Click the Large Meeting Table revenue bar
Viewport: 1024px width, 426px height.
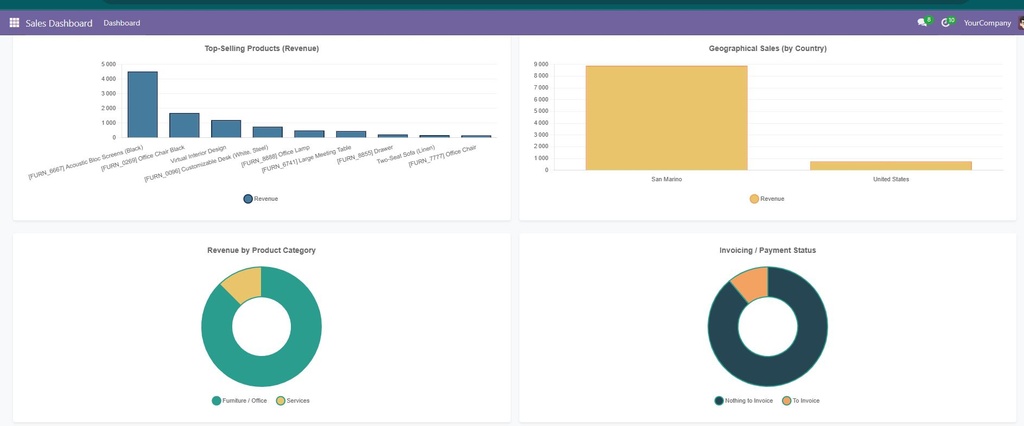351,134
